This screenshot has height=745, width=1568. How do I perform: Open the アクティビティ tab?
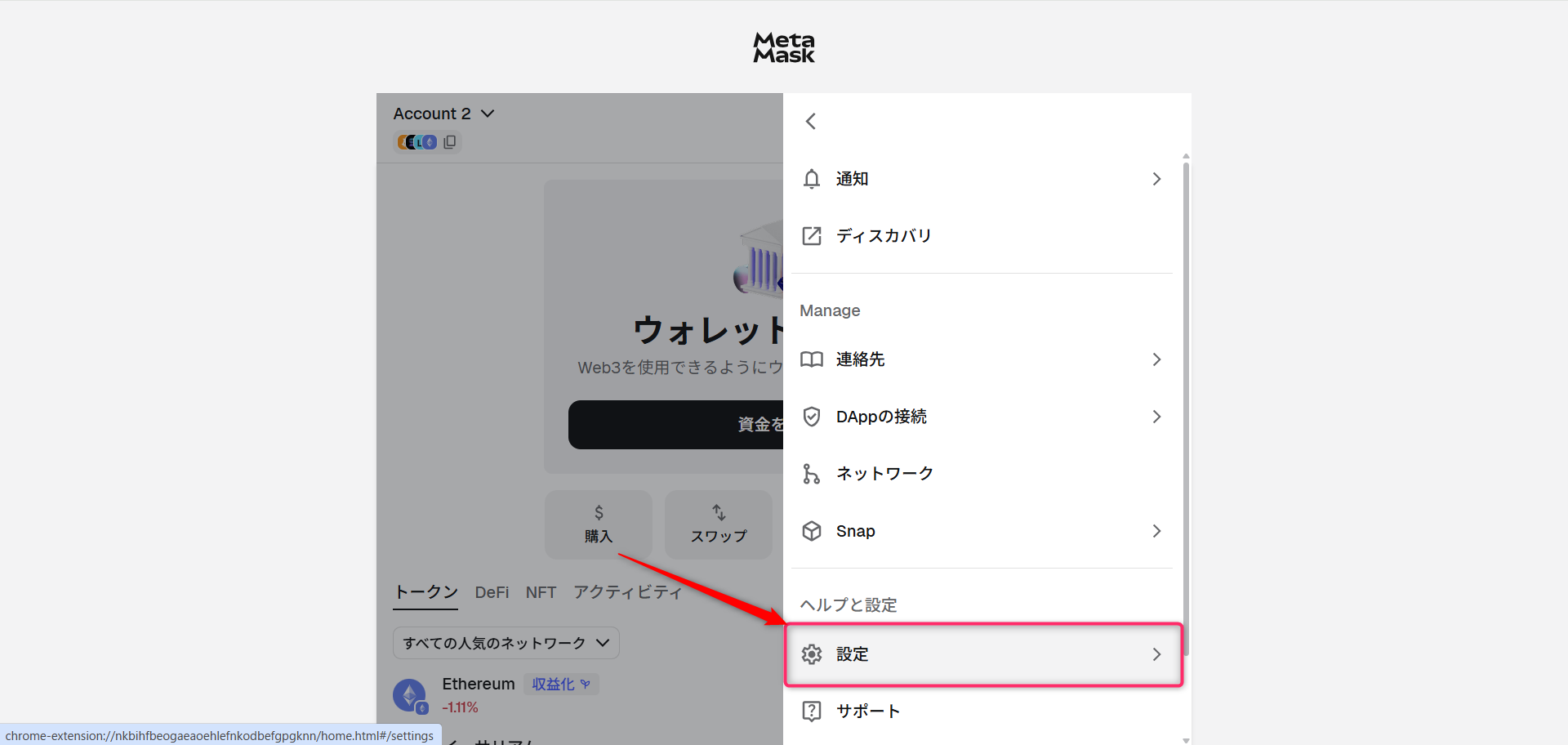(x=627, y=591)
